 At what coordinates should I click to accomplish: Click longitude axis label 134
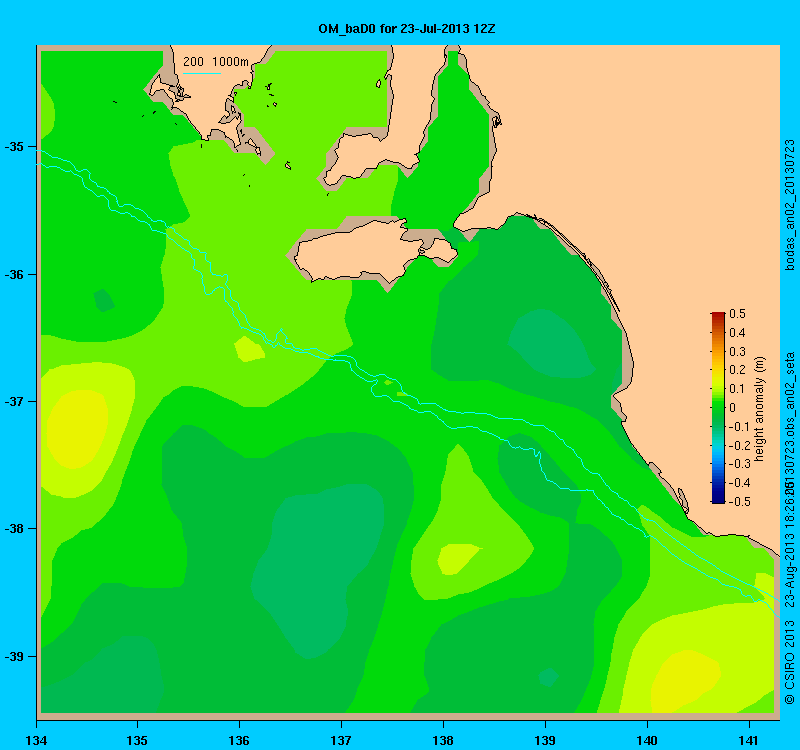36,740
